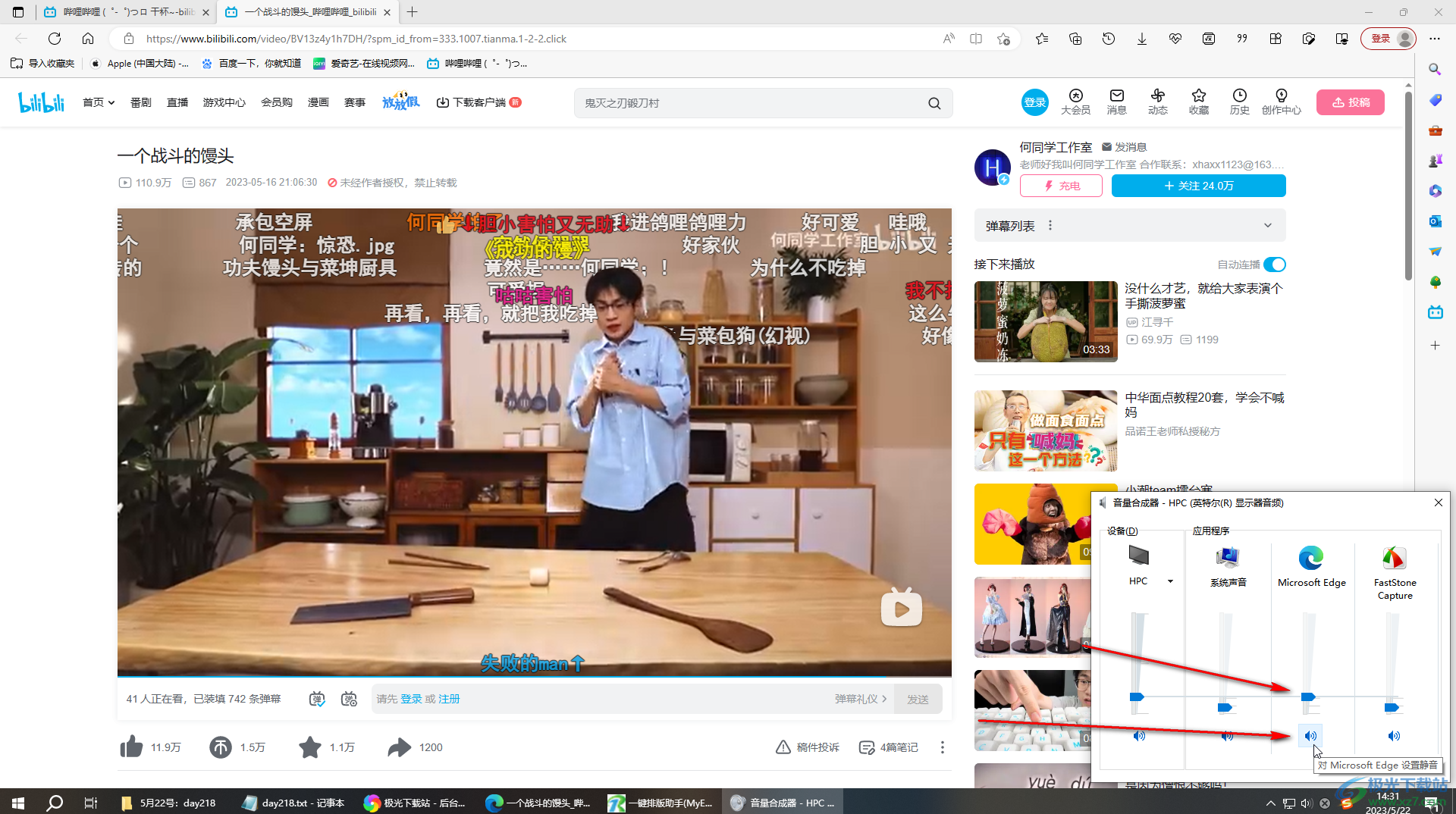Give coins using the coin icon
The image size is (1456, 814).
point(221,747)
